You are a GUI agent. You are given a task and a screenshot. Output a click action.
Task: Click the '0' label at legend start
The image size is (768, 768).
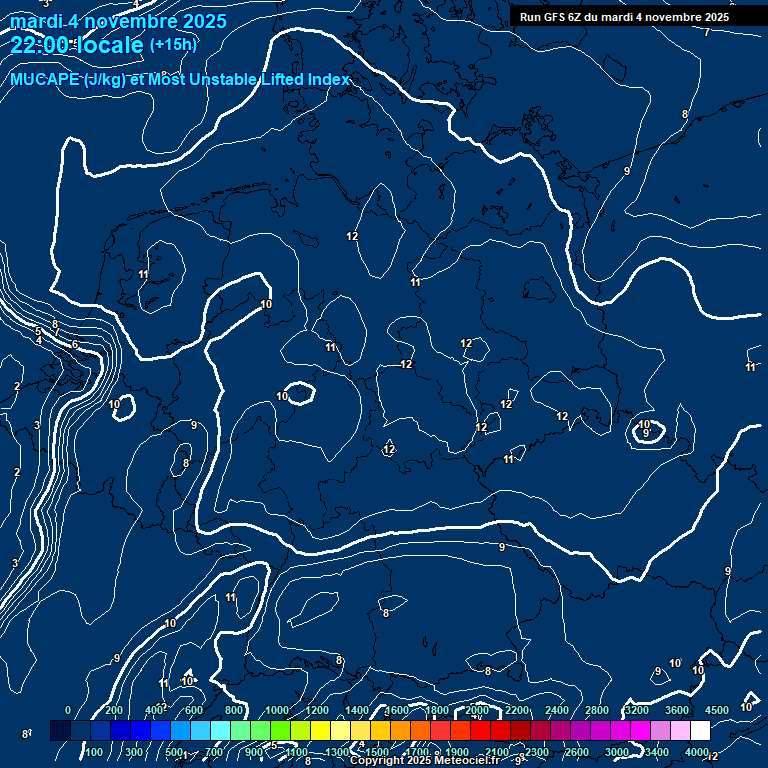[x=68, y=710]
